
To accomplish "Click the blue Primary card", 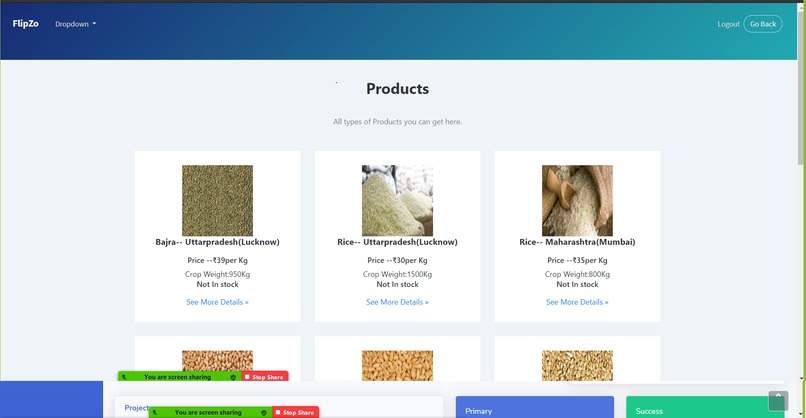I will pos(535,407).
